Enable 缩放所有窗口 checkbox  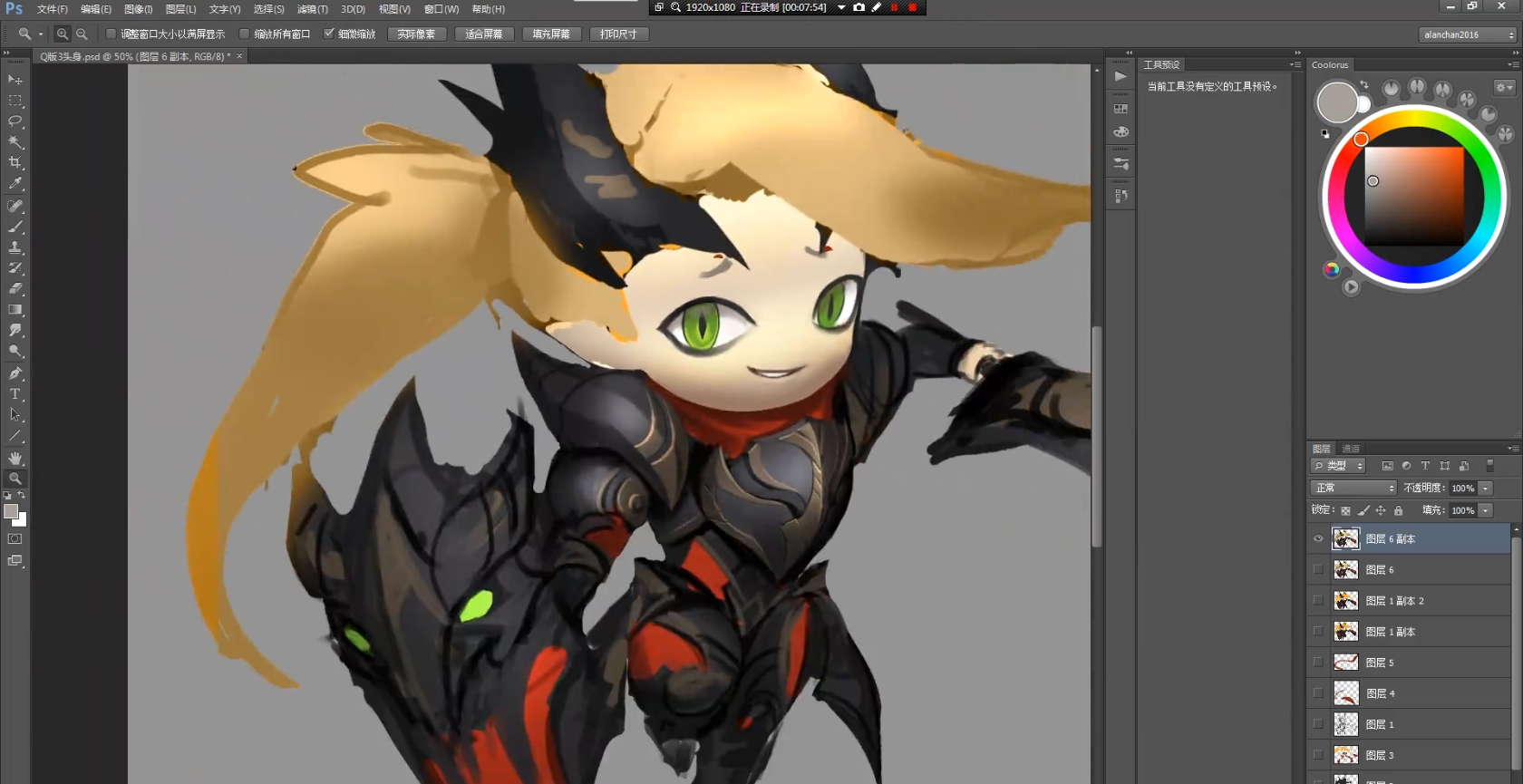click(x=244, y=34)
